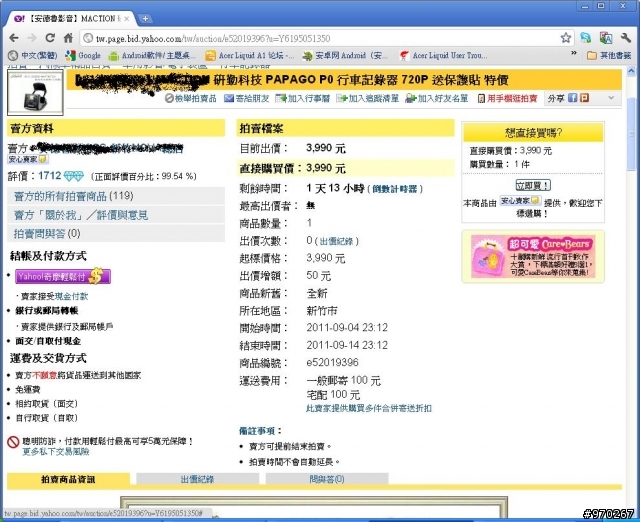Go back with the browser back arrow
The height and width of the screenshot is (522, 640).
coord(13,38)
